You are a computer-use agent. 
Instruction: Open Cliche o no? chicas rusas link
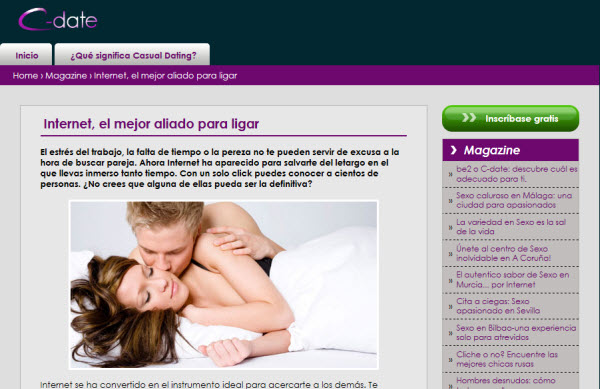click(507, 359)
